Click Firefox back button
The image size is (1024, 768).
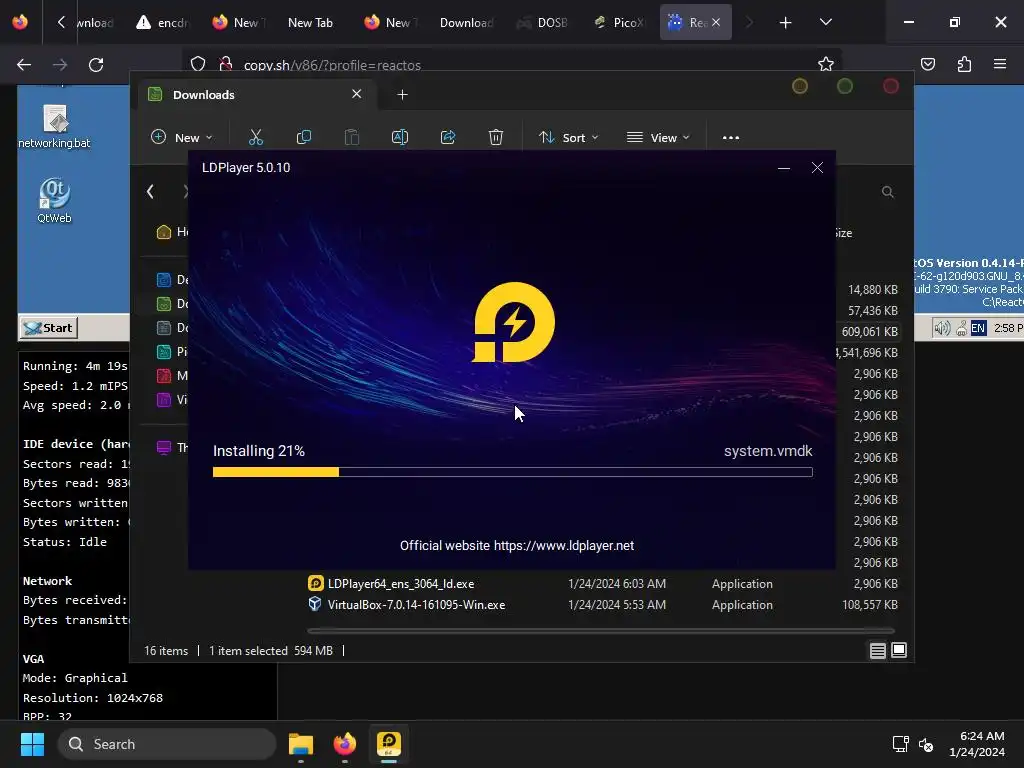(x=24, y=65)
